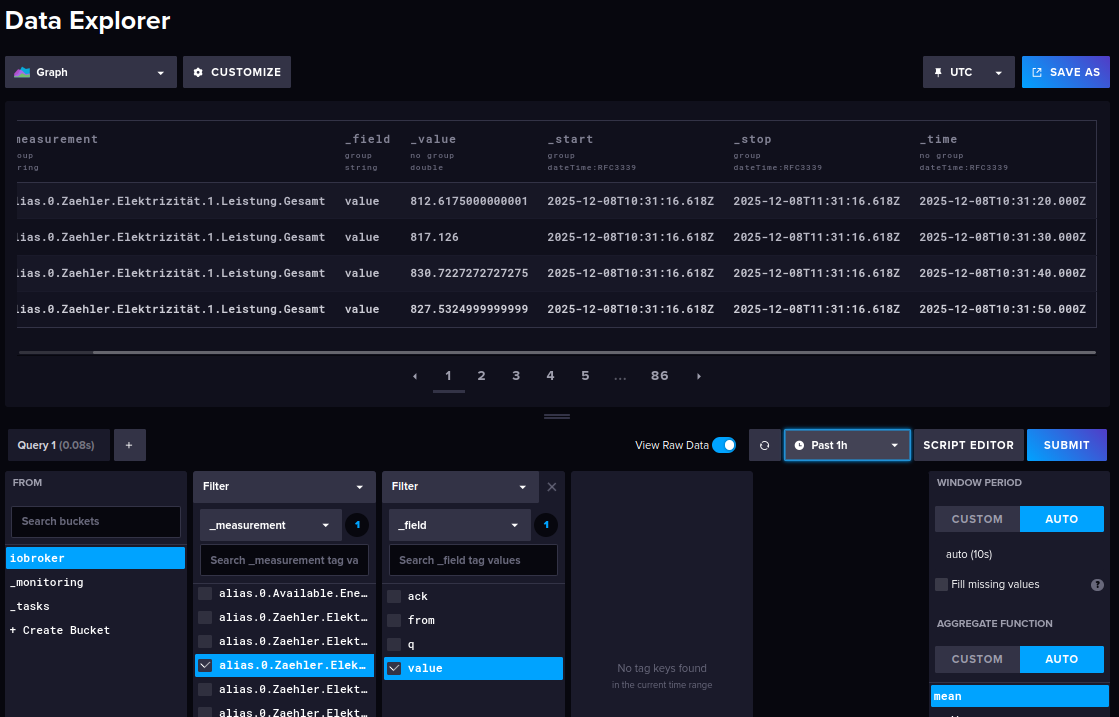Remove the _field filter with X icon
Image resolution: width=1119 pixels, height=717 pixels.
click(x=552, y=487)
